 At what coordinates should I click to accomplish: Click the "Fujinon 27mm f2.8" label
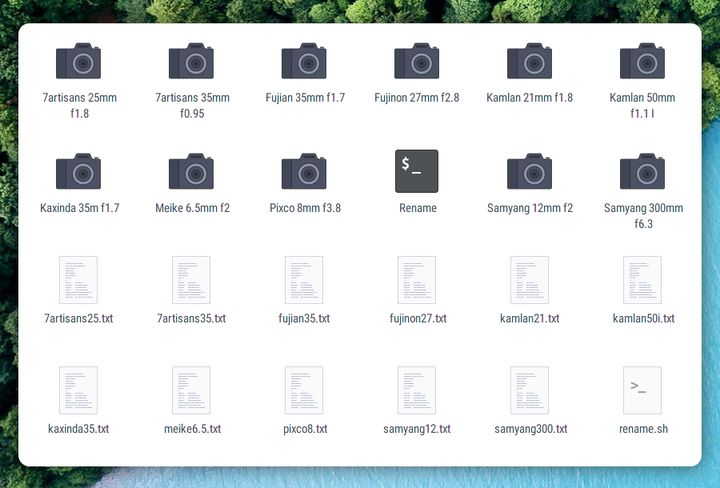click(417, 98)
